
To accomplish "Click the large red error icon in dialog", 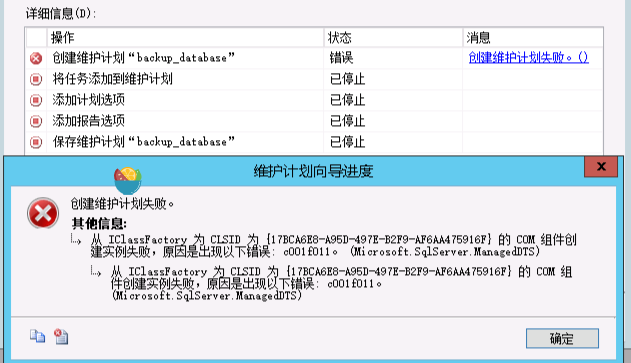I will [43, 213].
